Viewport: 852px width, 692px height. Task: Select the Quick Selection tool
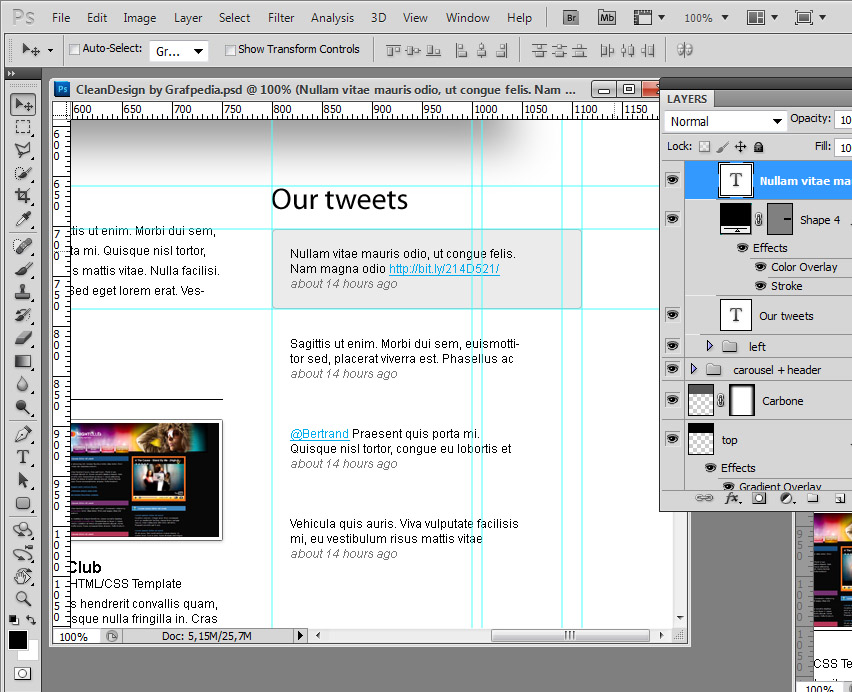tap(23, 173)
